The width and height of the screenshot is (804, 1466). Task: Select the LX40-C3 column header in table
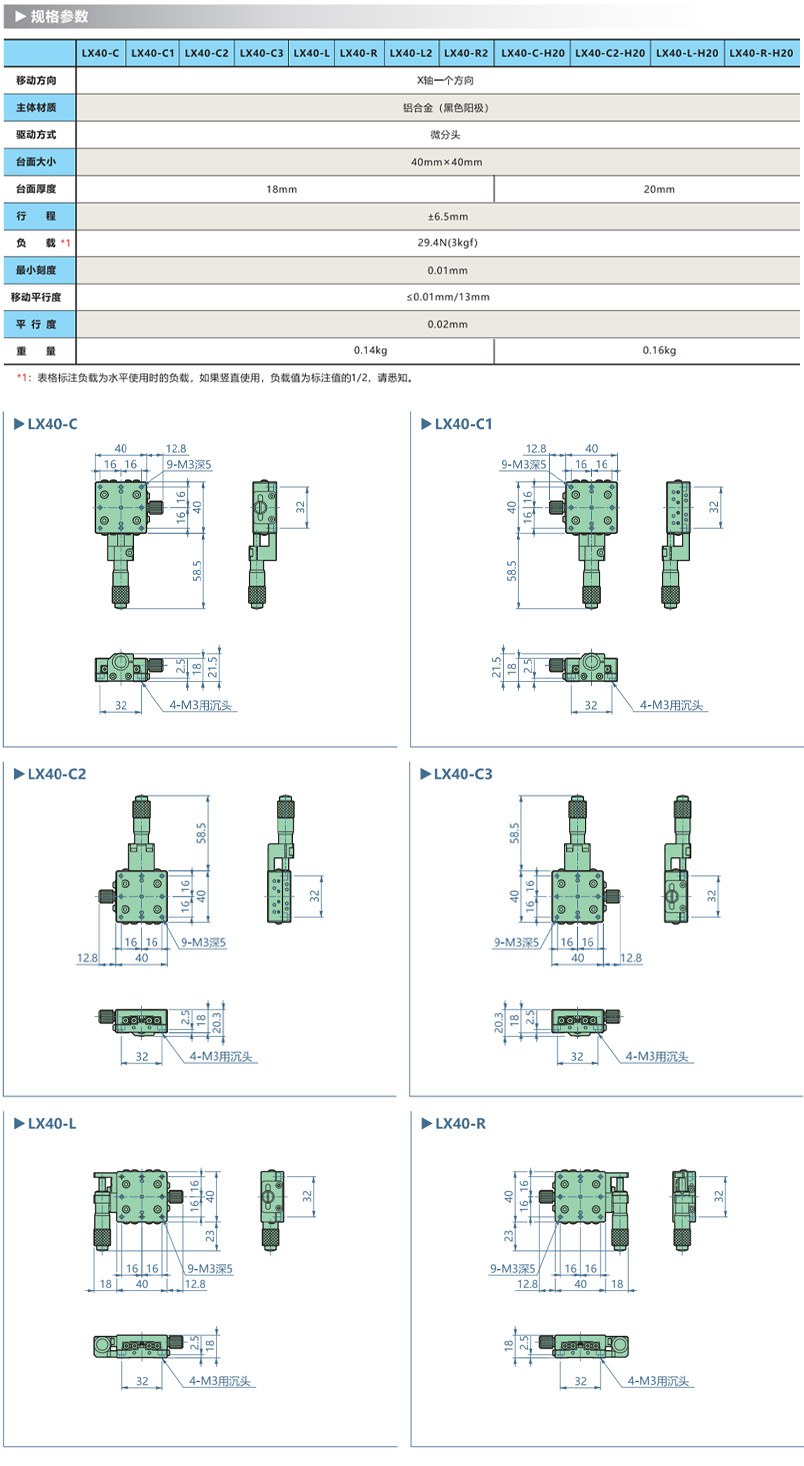click(x=262, y=53)
